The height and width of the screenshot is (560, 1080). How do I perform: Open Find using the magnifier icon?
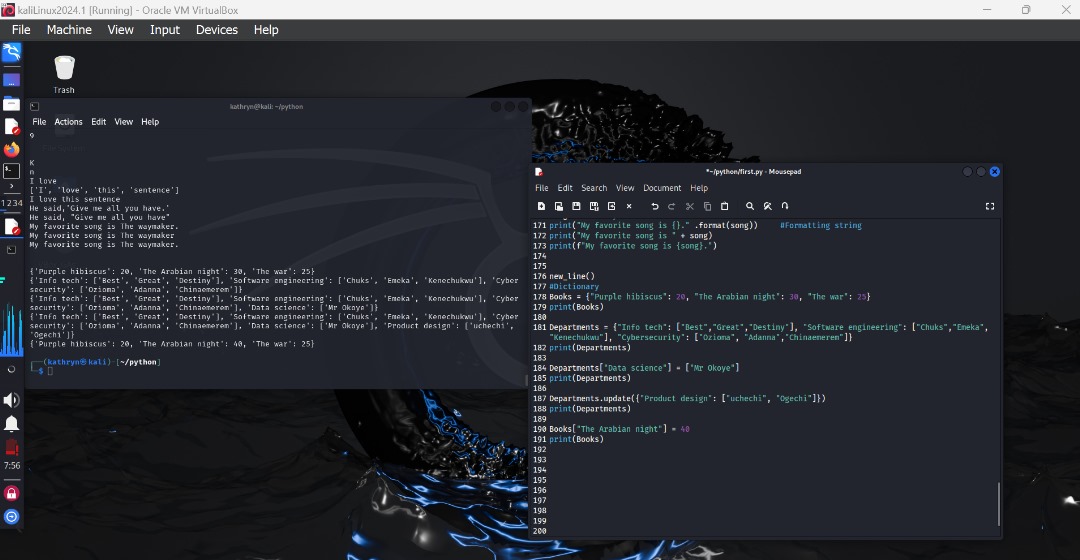(x=750, y=206)
